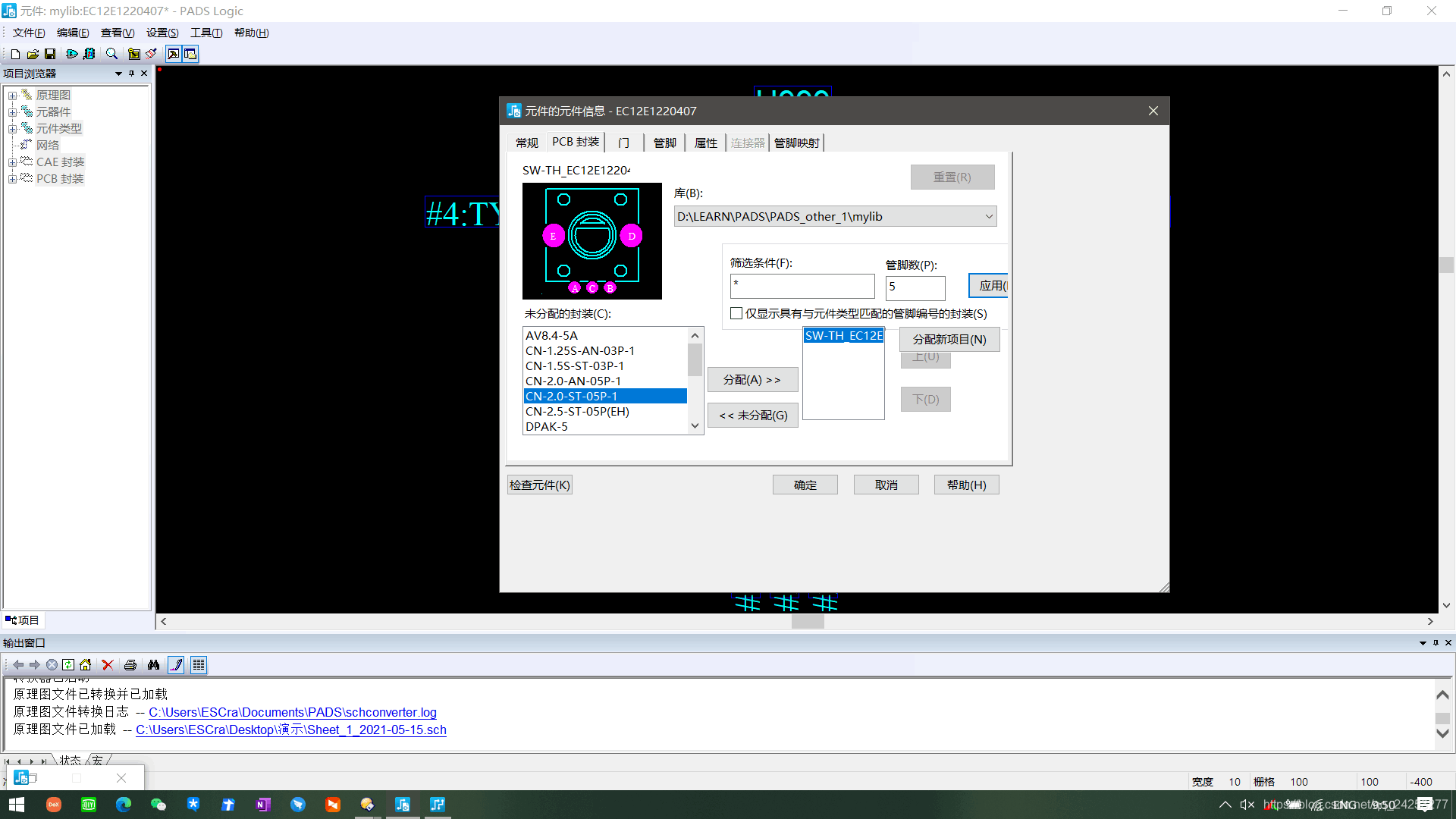The height and width of the screenshot is (819, 1456).
Task: Click the Open folder toolbar icon
Action: (x=33, y=54)
